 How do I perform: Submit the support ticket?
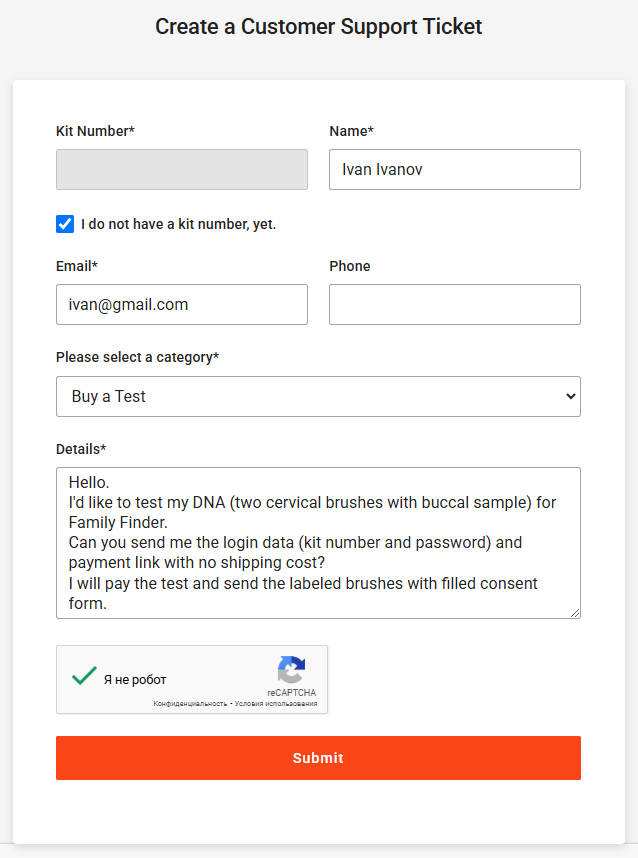[318, 758]
